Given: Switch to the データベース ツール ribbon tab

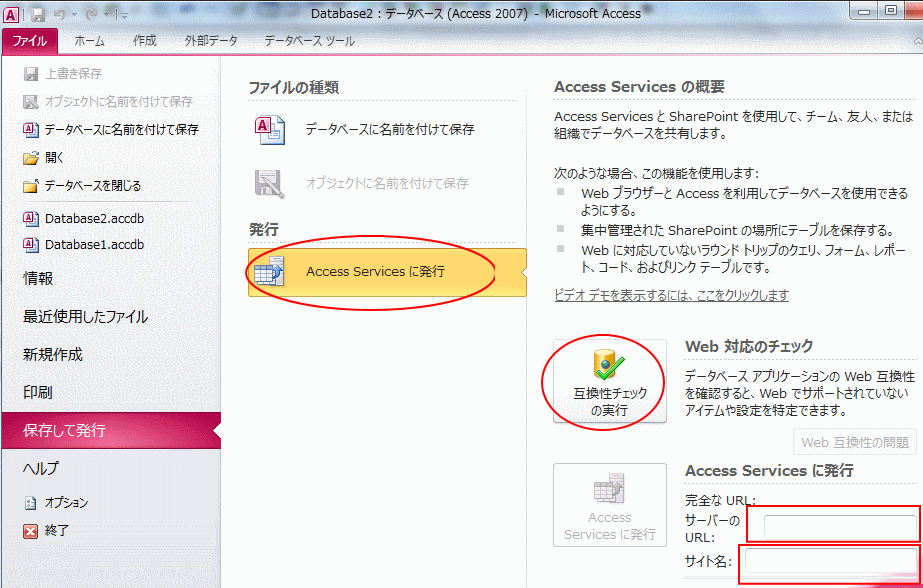Looking at the screenshot, I should coord(310,41).
